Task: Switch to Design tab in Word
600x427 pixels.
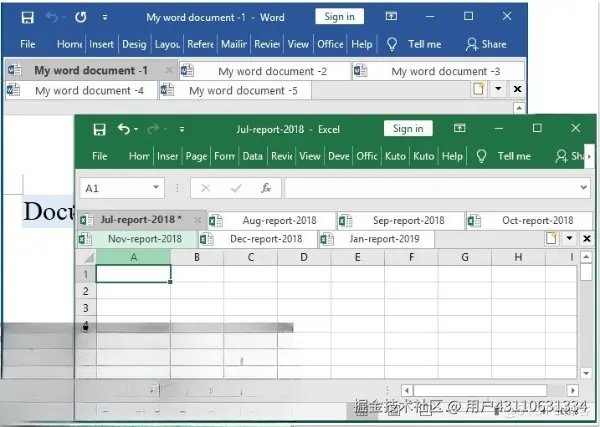Action: coord(134,44)
